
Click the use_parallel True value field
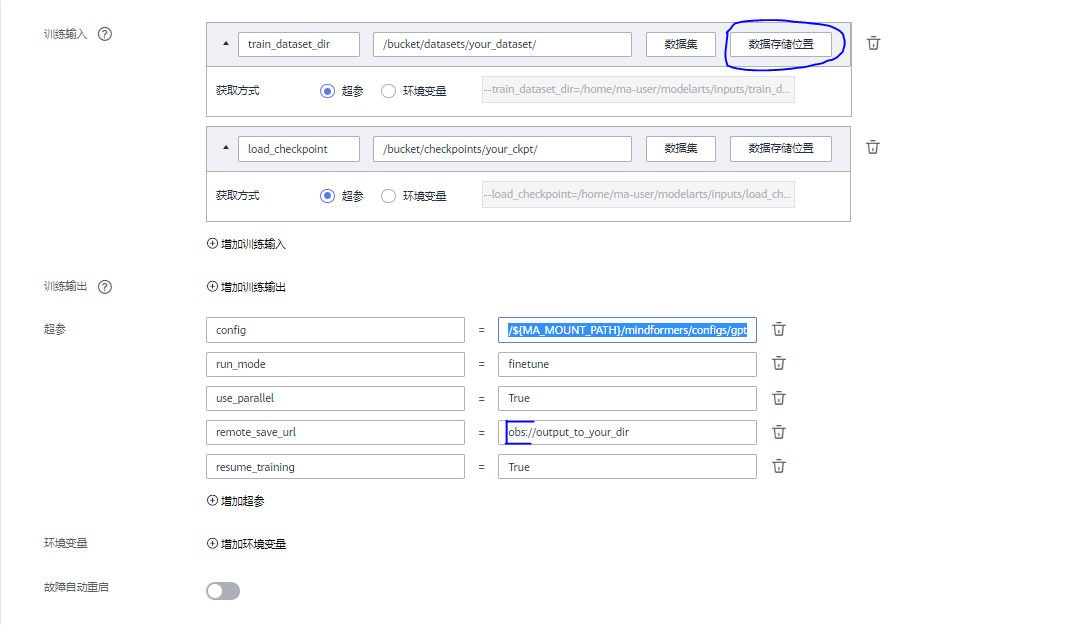(x=628, y=398)
